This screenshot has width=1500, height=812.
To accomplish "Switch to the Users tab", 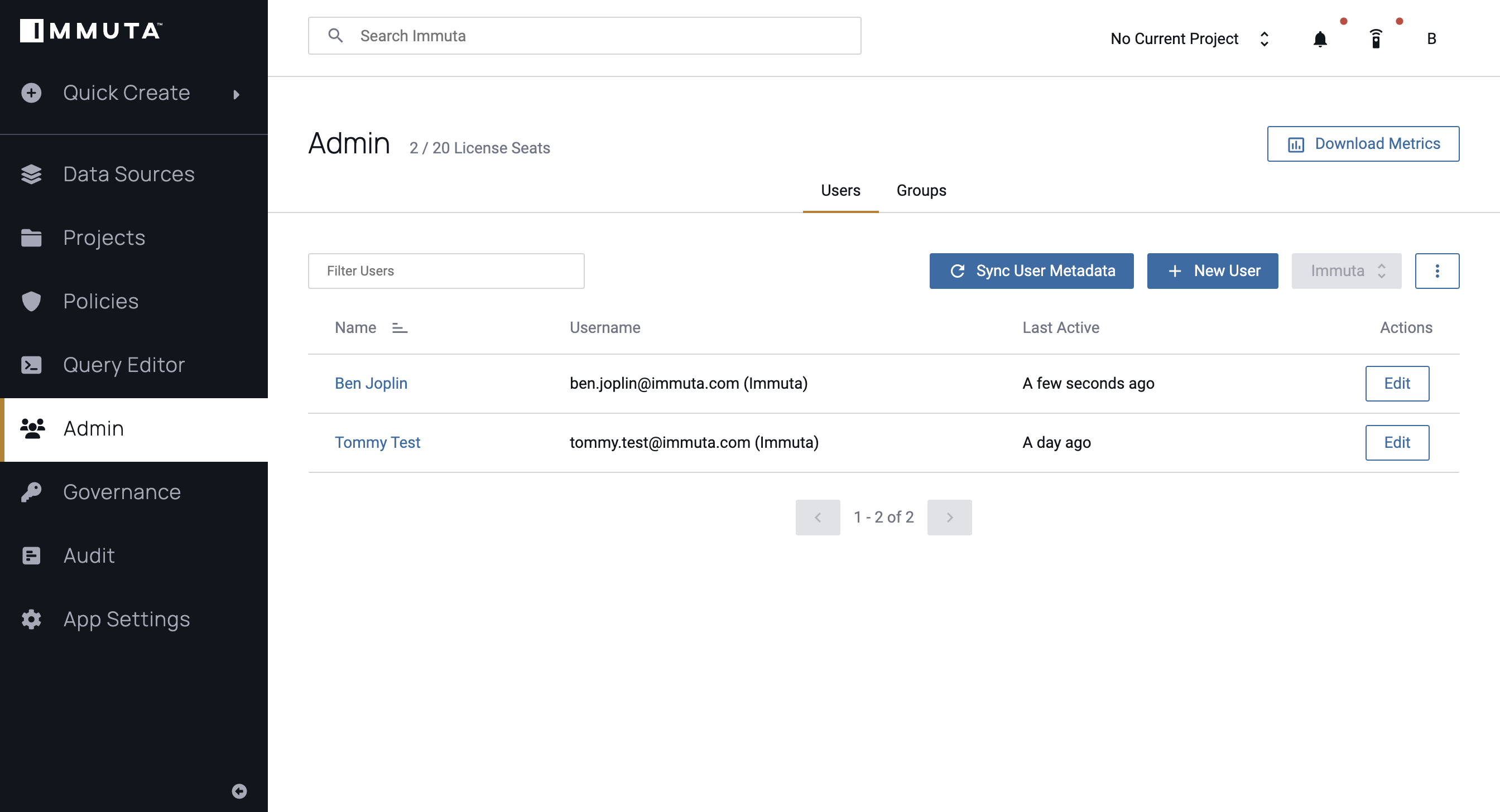I will (840, 190).
